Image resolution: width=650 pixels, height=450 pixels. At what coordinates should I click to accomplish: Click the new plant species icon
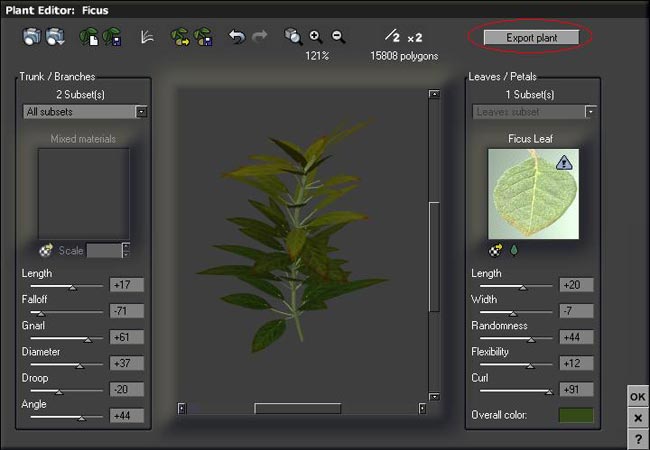click(89, 36)
